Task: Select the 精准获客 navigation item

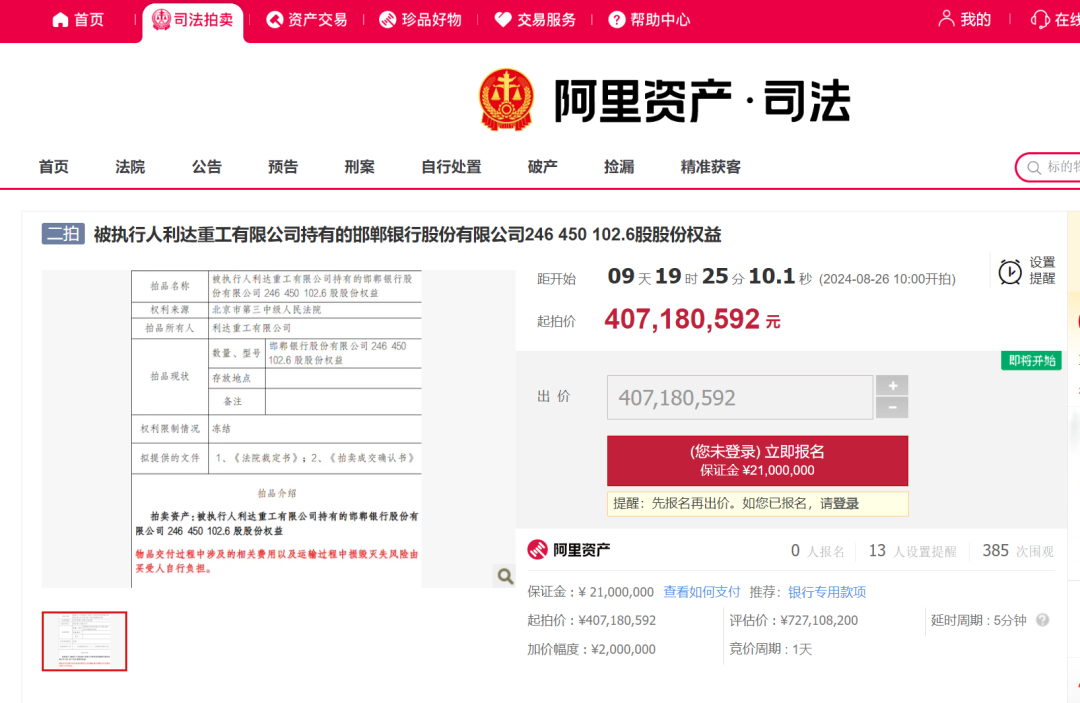Action: 711,167
